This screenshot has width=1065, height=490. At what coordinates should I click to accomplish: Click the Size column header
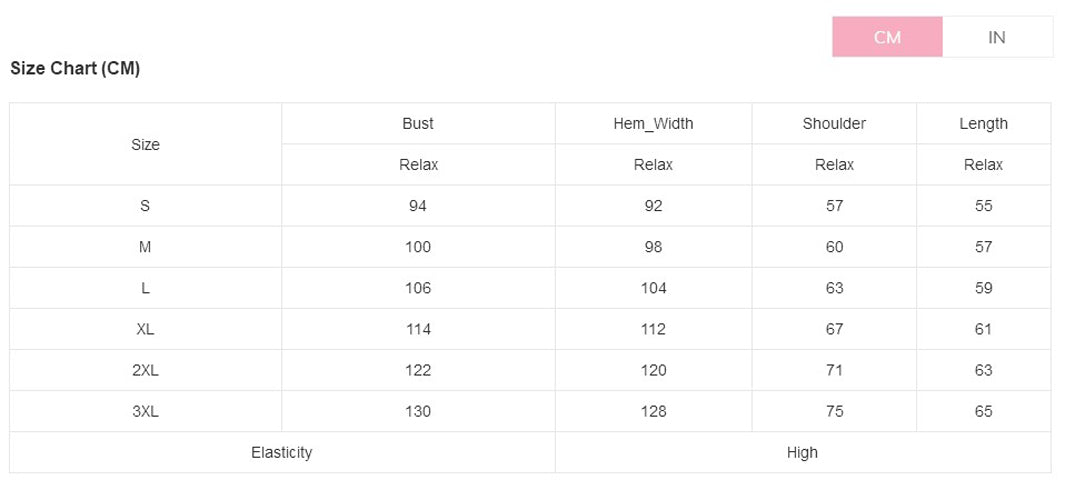pos(145,144)
